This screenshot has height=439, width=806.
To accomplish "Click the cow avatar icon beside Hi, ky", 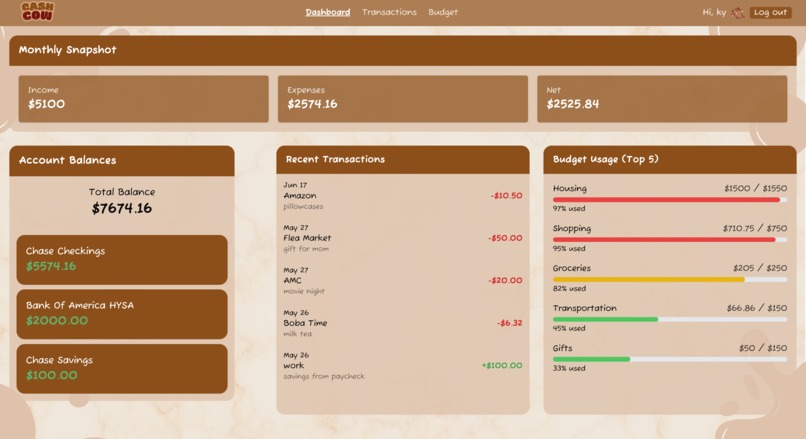I will click(738, 12).
